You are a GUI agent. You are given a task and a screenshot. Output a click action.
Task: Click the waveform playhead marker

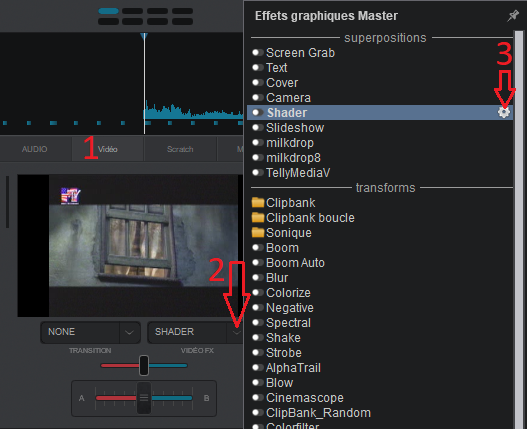pyautogui.click(x=144, y=36)
